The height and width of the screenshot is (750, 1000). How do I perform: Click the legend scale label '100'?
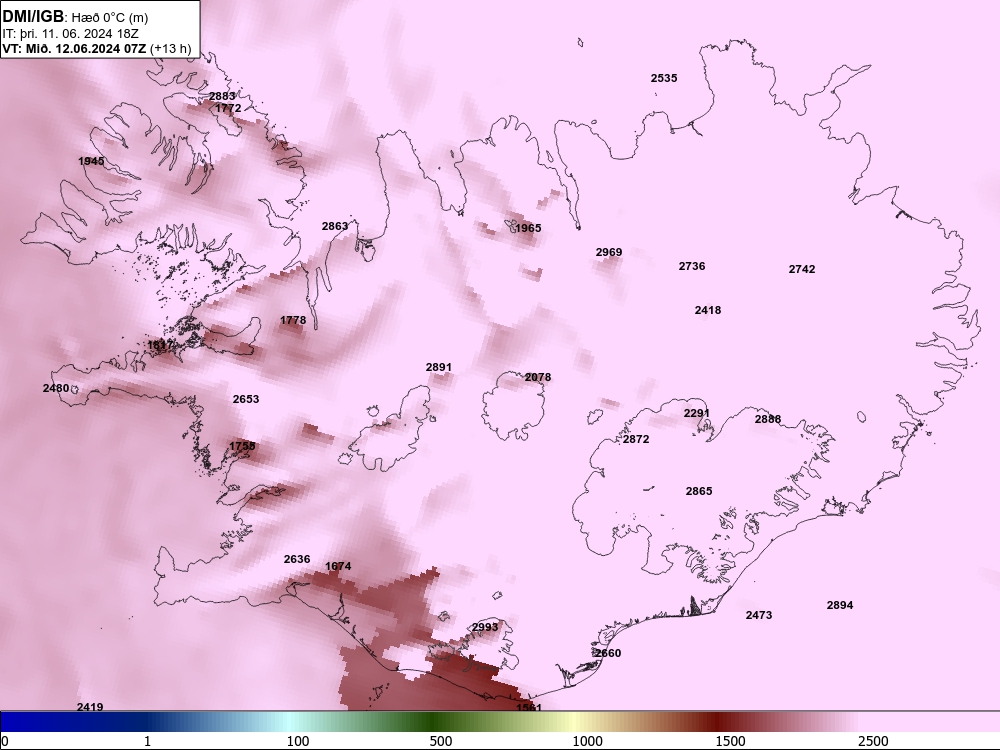297,742
